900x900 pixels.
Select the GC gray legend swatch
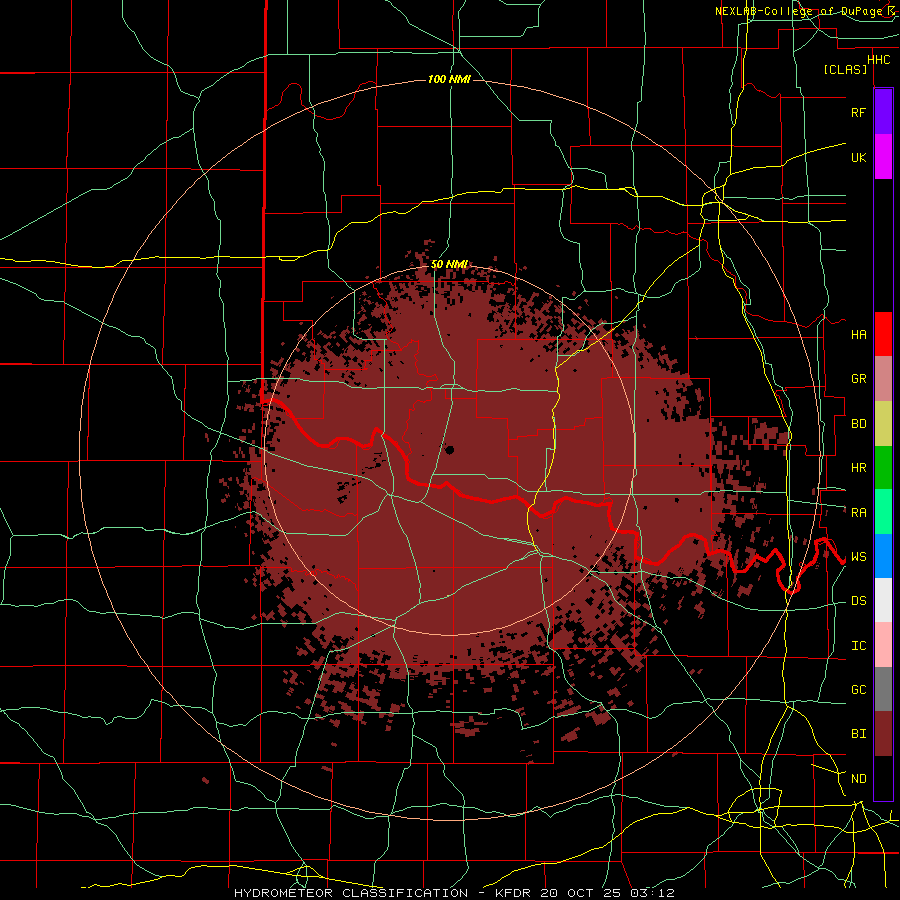point(883,689)
